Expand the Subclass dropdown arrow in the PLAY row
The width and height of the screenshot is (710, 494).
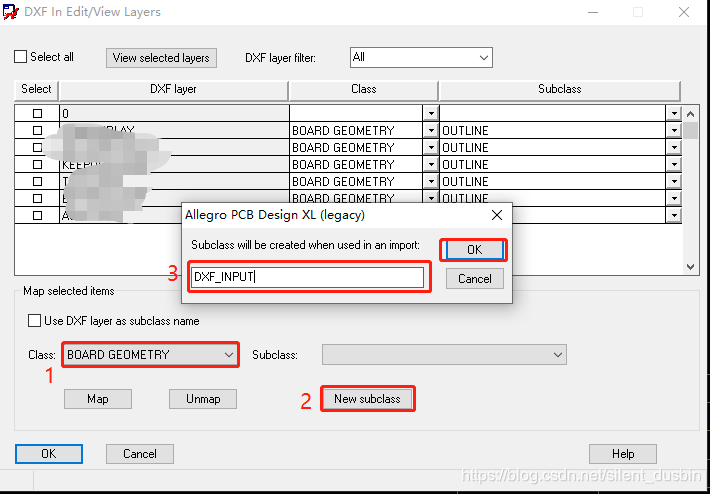pyautogui.click(x=674, y=130)
